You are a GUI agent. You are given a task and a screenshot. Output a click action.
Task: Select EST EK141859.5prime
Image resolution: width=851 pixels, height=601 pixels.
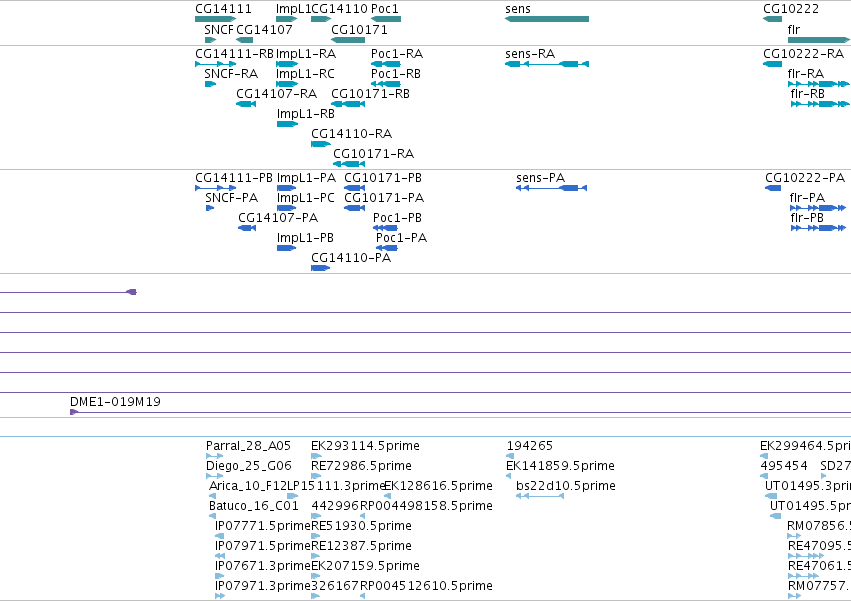click(x=509, y=476)
